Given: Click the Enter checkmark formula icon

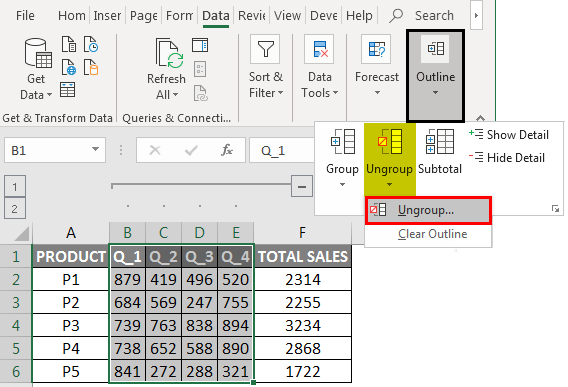Looking at the screenshot, I should pos(191,150).
